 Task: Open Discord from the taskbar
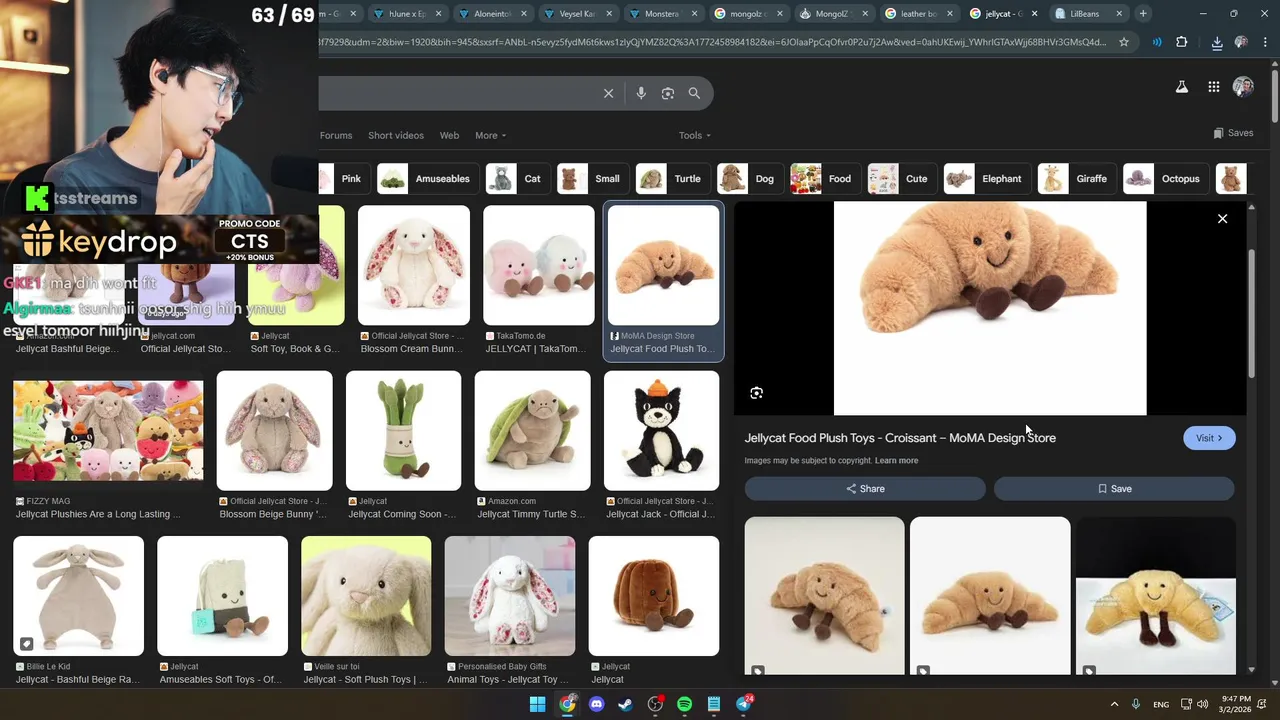coord(597,704)
